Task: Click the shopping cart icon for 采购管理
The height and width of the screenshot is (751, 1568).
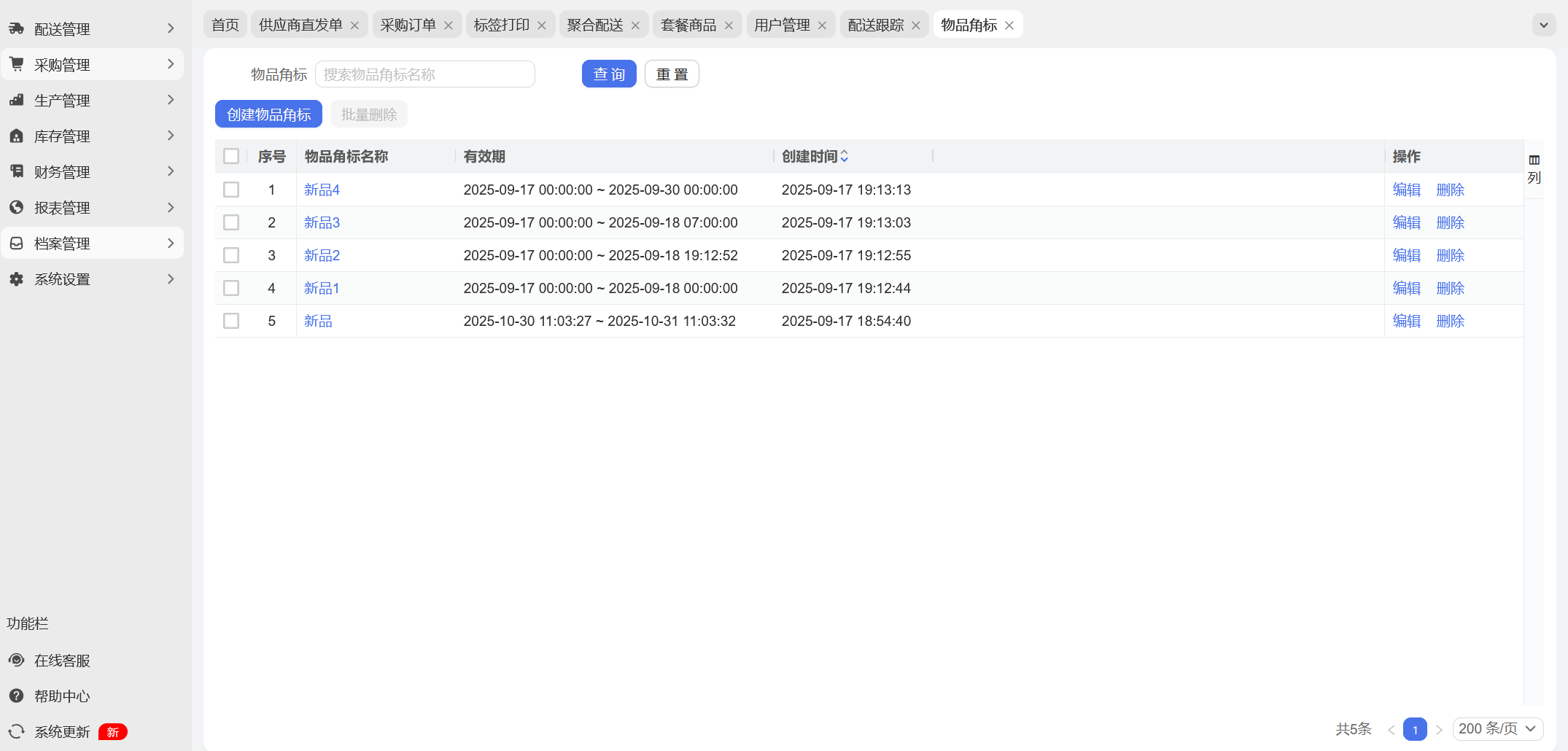Action: point(16,65)
